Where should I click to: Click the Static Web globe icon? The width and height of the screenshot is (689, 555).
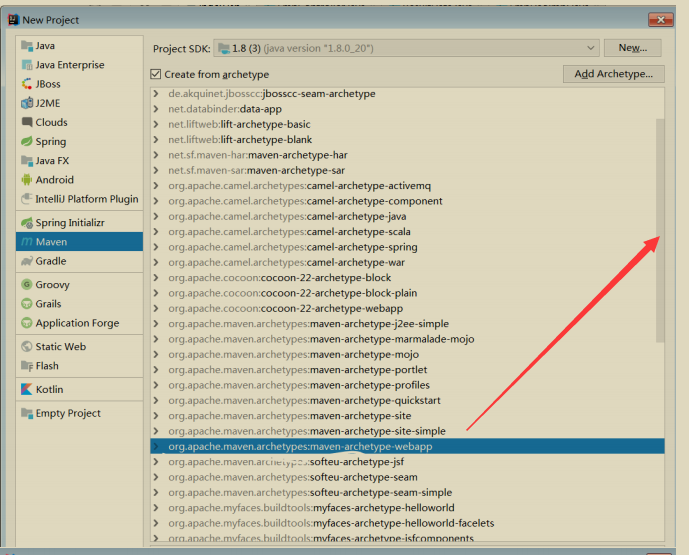(27, 347)
